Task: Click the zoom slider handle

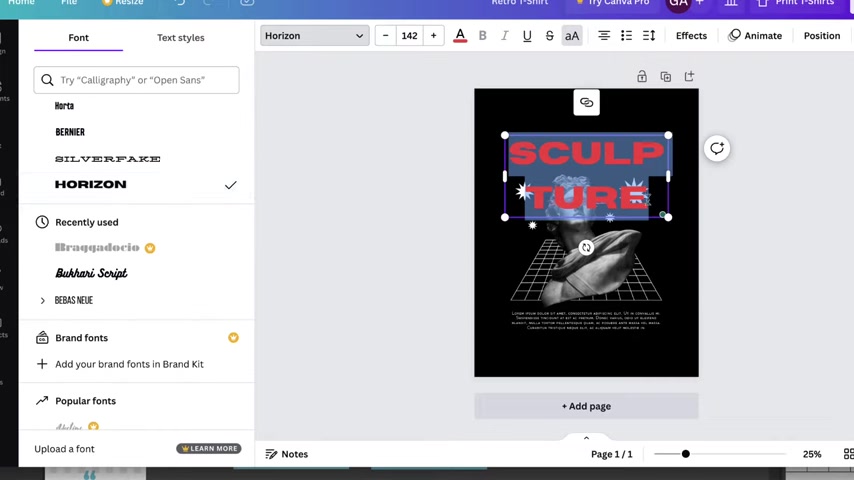Action: tap(686, 454)
